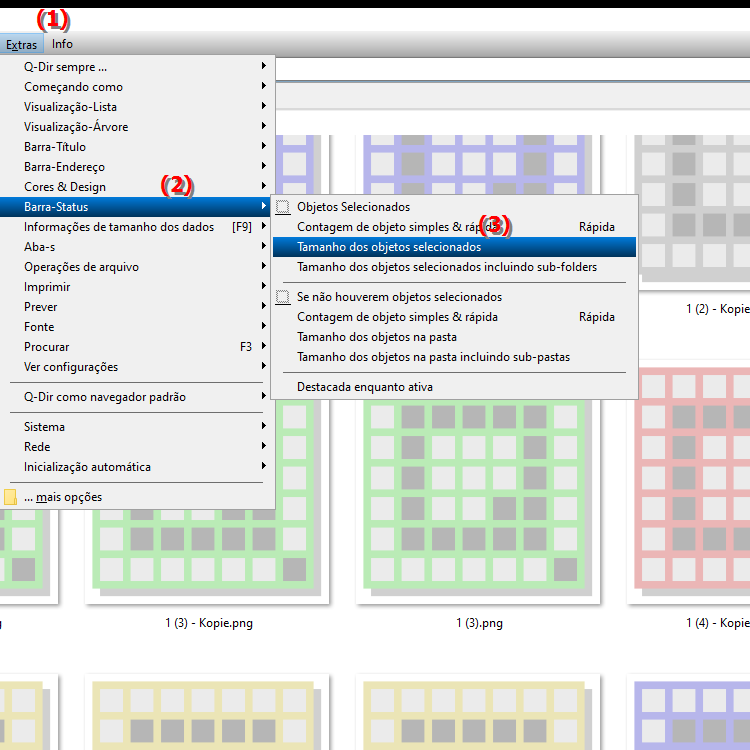
Task: Click the red grid thumbnail image
Action: (x=690, y=480)
